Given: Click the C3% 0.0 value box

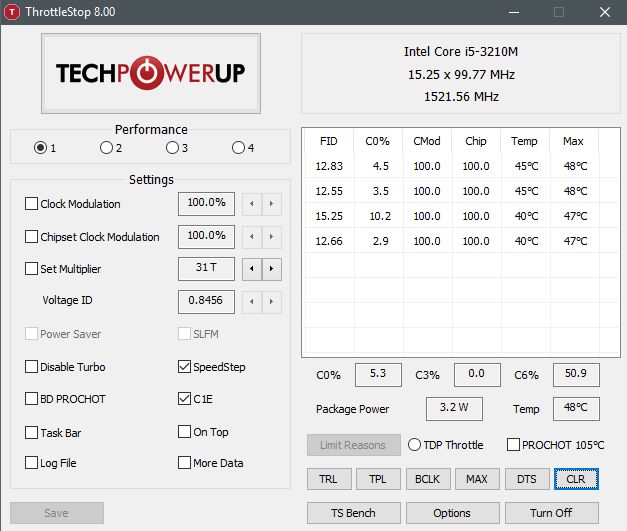Looking at the screenshot, I should pyautogui.click(x=477, y=375).
